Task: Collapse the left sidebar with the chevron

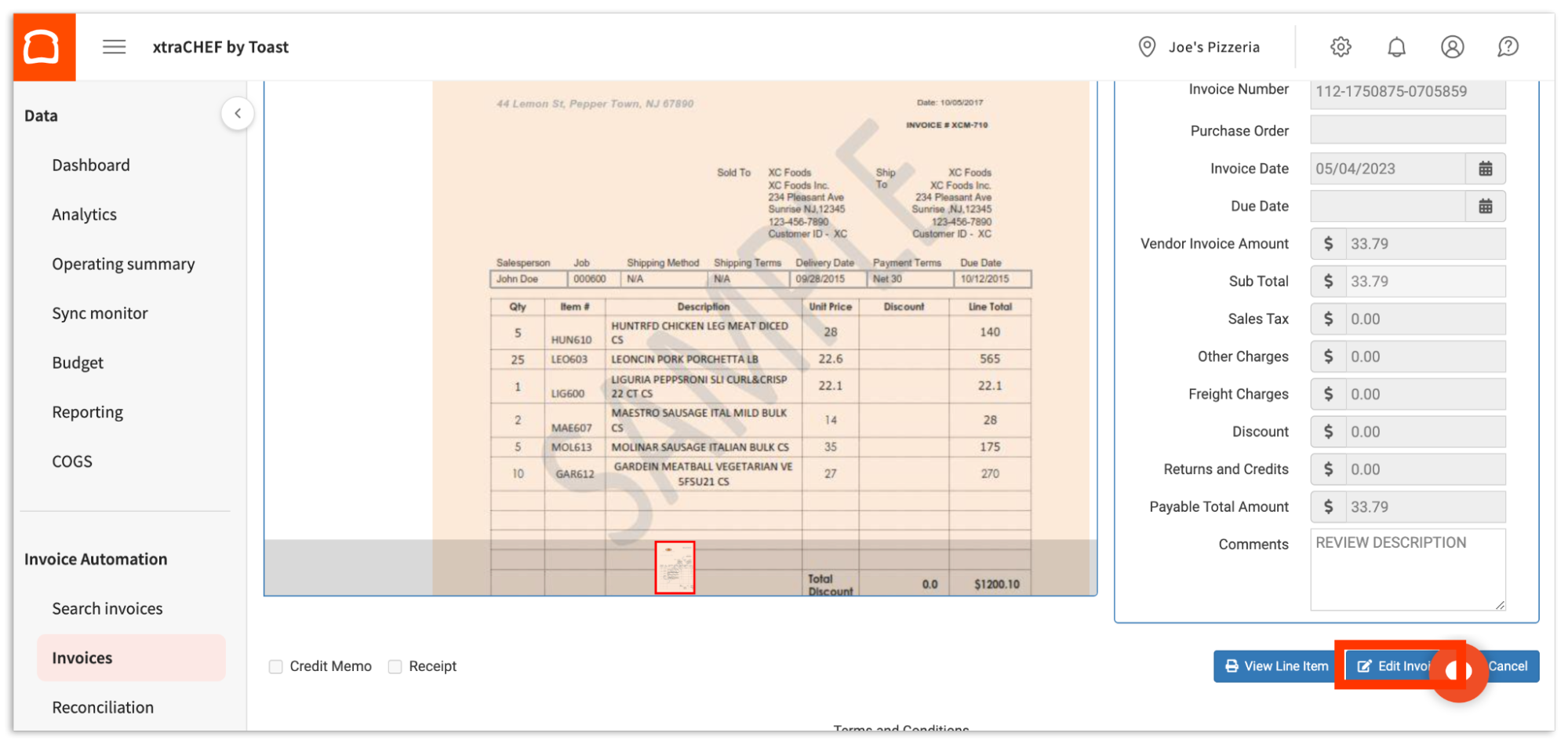Action: tap(238, 113)
